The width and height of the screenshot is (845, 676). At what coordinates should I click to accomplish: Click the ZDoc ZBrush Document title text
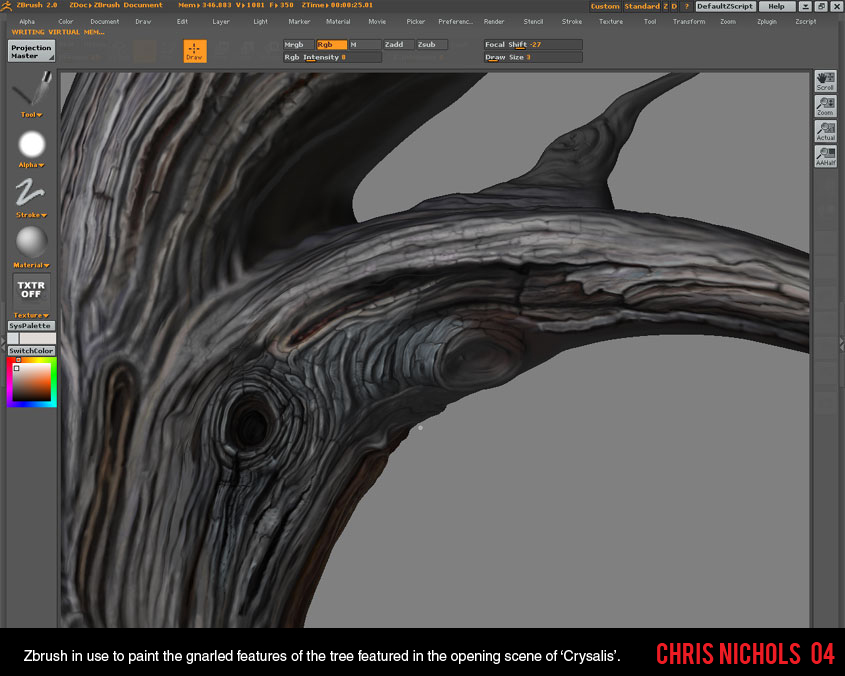coord(116,5)
